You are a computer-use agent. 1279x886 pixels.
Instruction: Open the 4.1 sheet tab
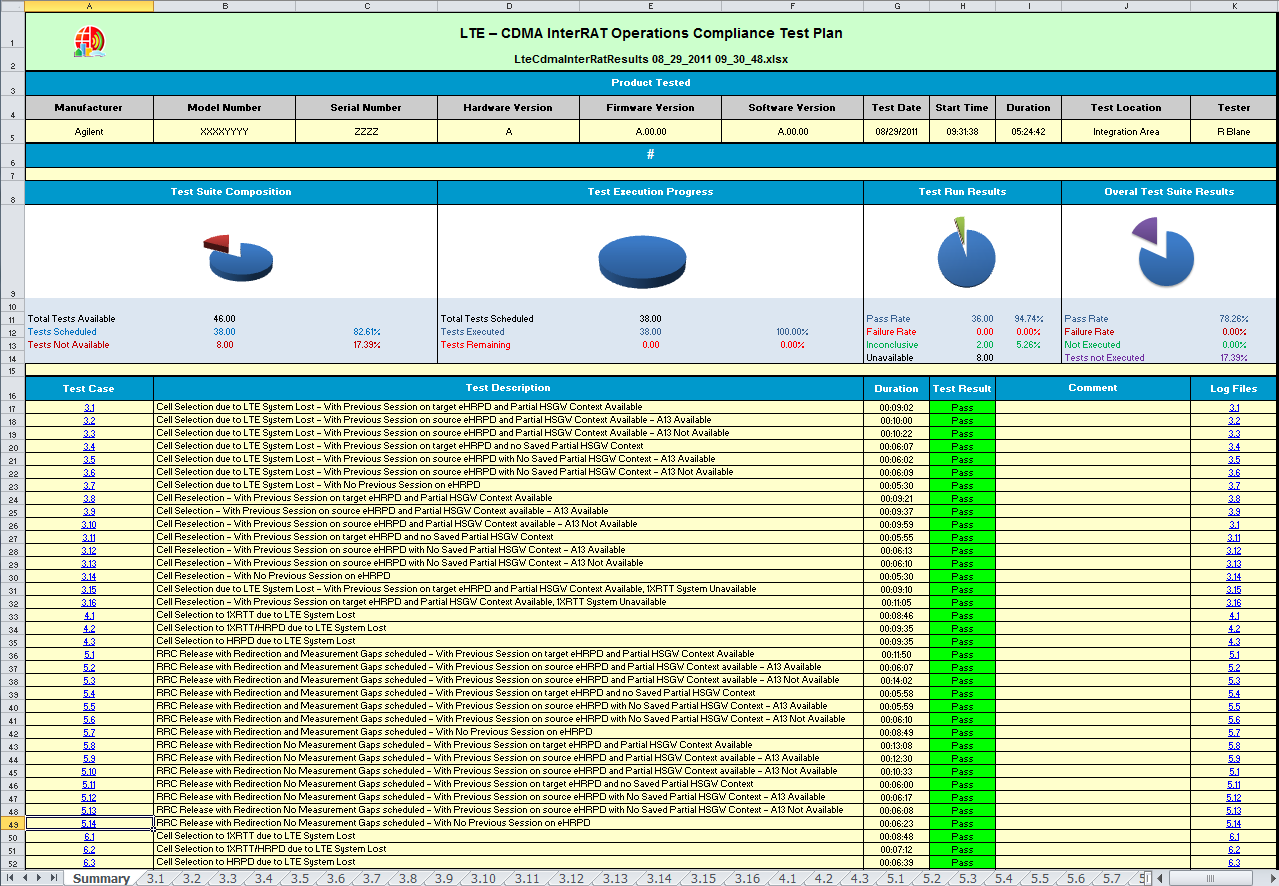(x=787, y=879)
